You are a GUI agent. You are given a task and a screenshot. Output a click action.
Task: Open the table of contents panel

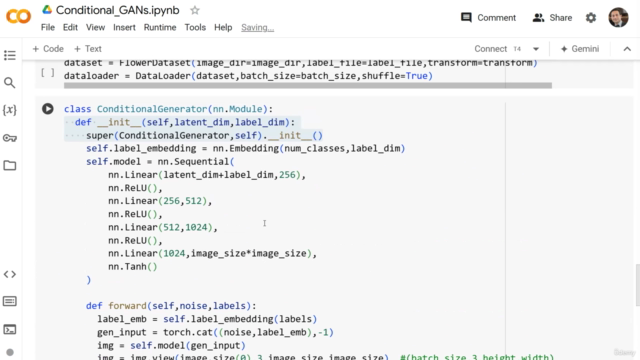pos(10,55)
